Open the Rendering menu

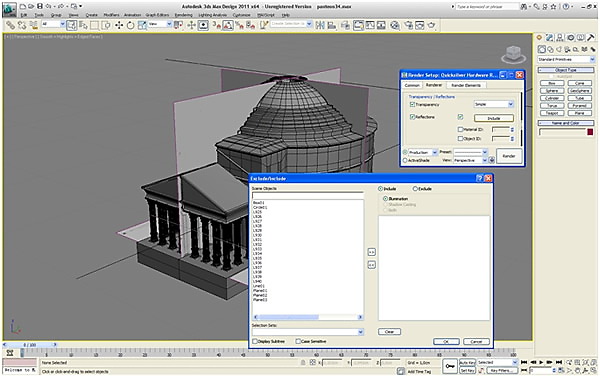pos(184,15)
